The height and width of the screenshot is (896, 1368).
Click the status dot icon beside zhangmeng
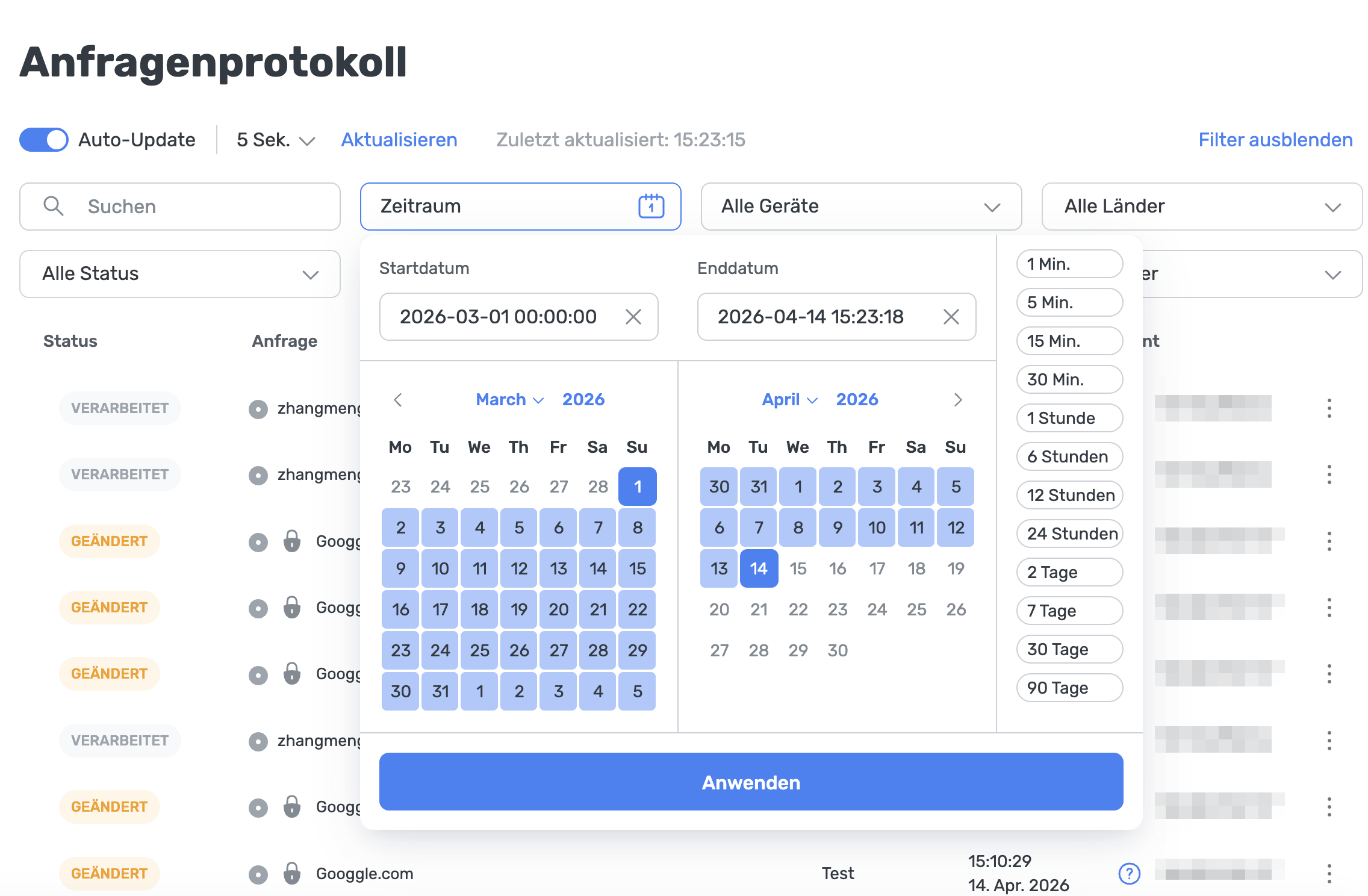coord(258,408)
